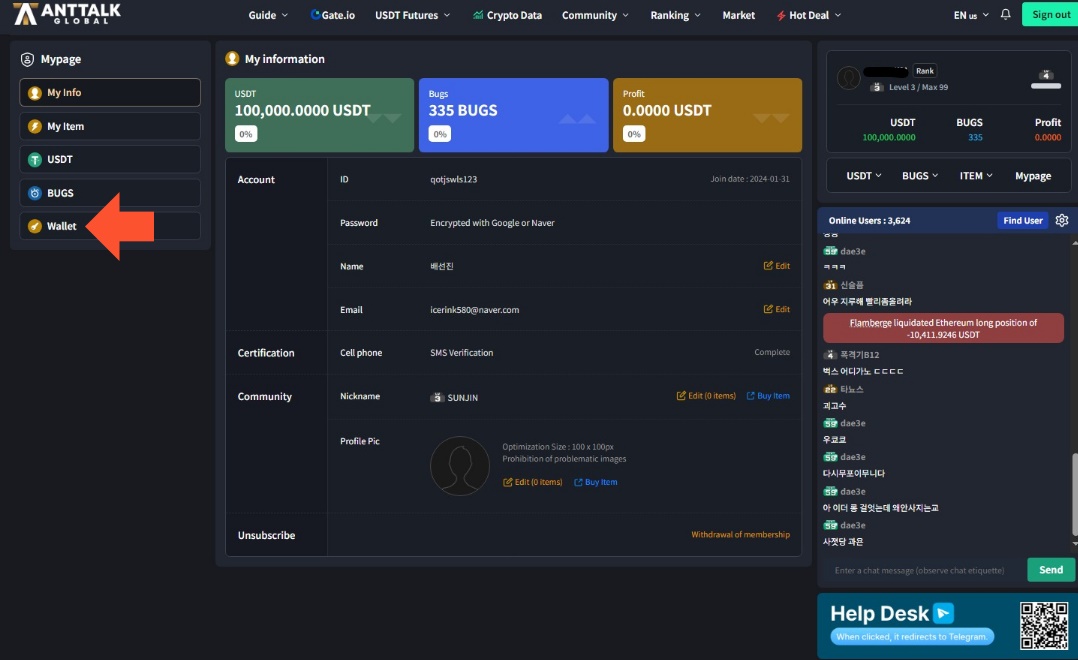The width and height of the screenshot is (1078, 660).
Task: Click the Nickname Edit (0 items) pencil icon
Action: [681, 395]
